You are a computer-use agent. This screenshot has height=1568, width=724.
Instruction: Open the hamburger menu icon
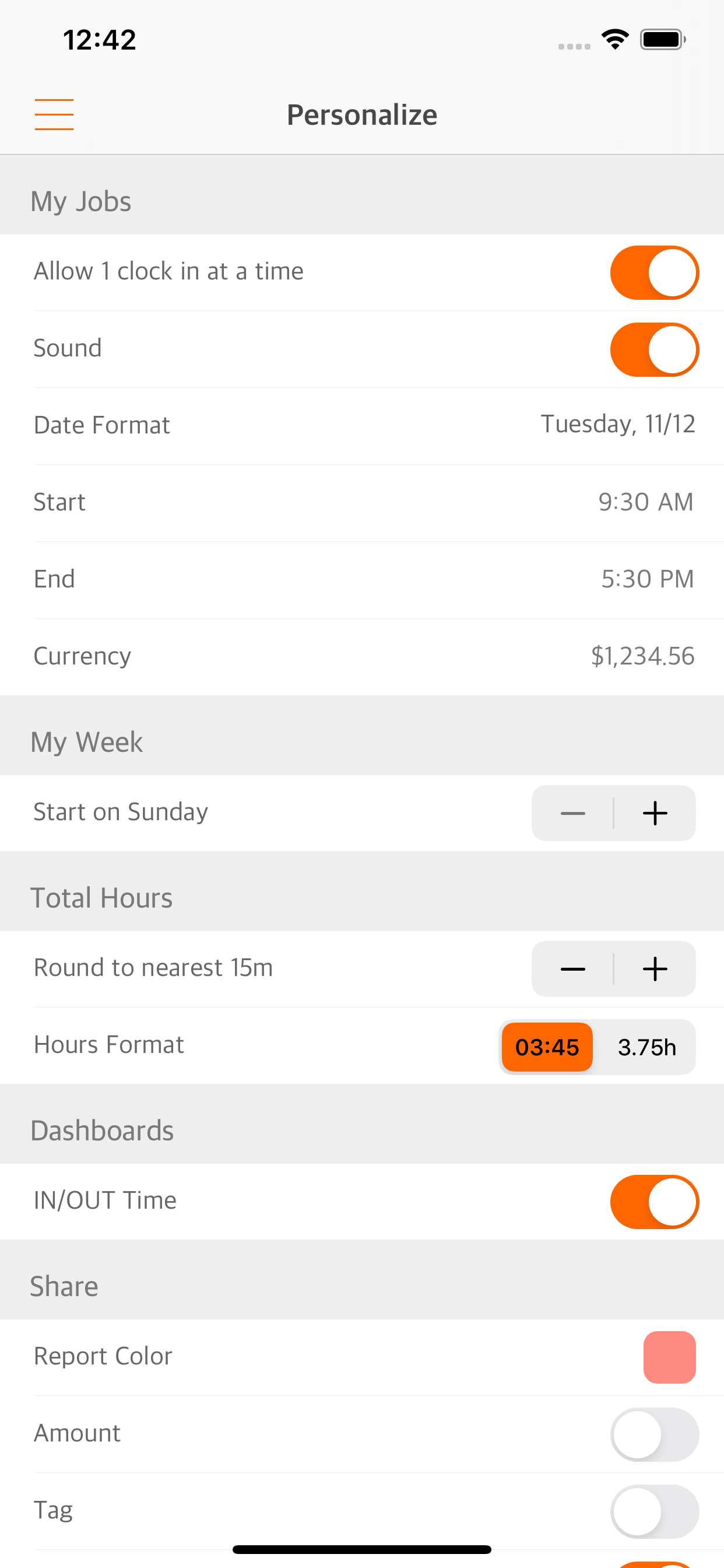(x=54, y=114)
